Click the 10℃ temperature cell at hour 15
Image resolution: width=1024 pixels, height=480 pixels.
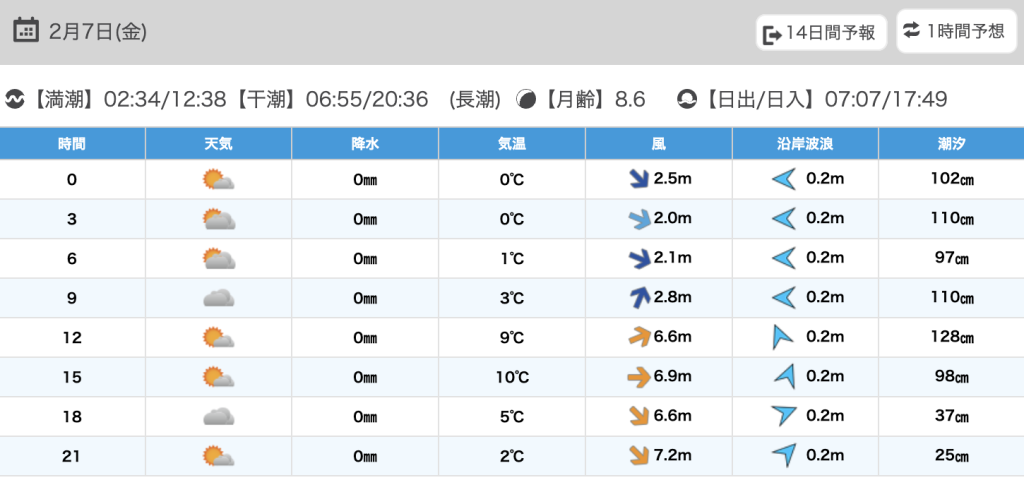(x=511, y=377)
